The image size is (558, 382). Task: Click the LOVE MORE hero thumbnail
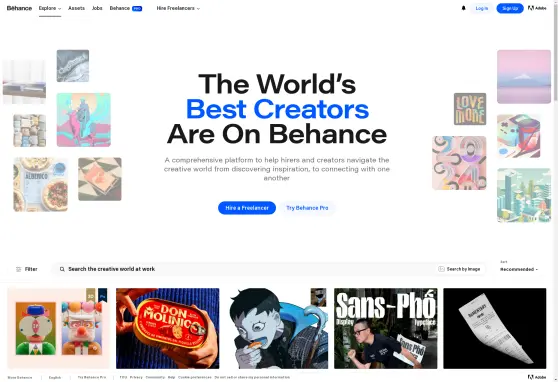[x=470, y=109]
